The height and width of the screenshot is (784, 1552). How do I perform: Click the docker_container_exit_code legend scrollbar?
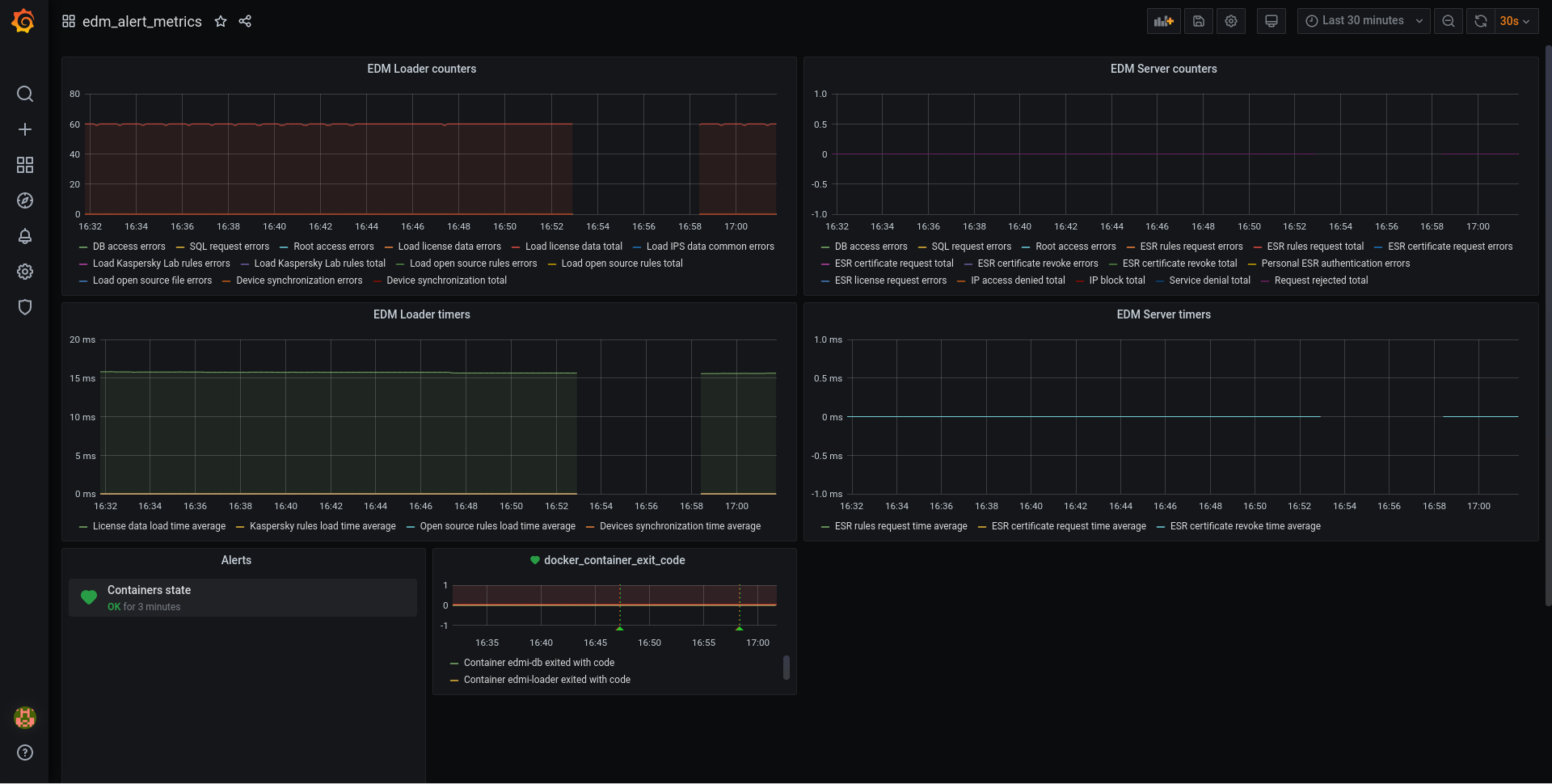(x=787, y=668)
